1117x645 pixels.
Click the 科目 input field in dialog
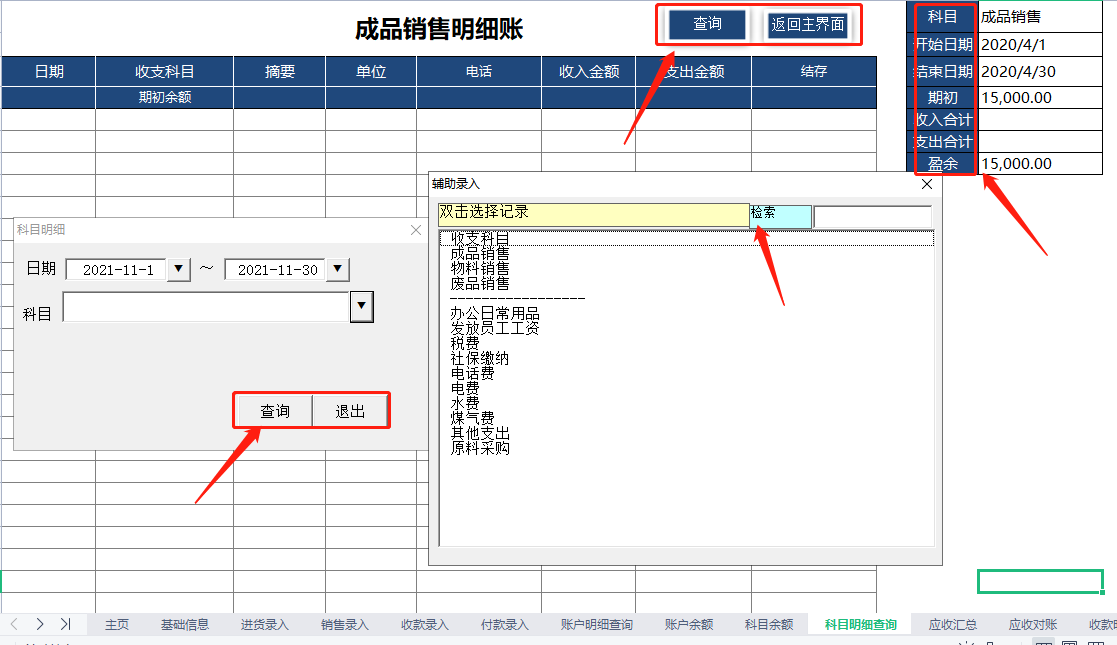point(206,307)
